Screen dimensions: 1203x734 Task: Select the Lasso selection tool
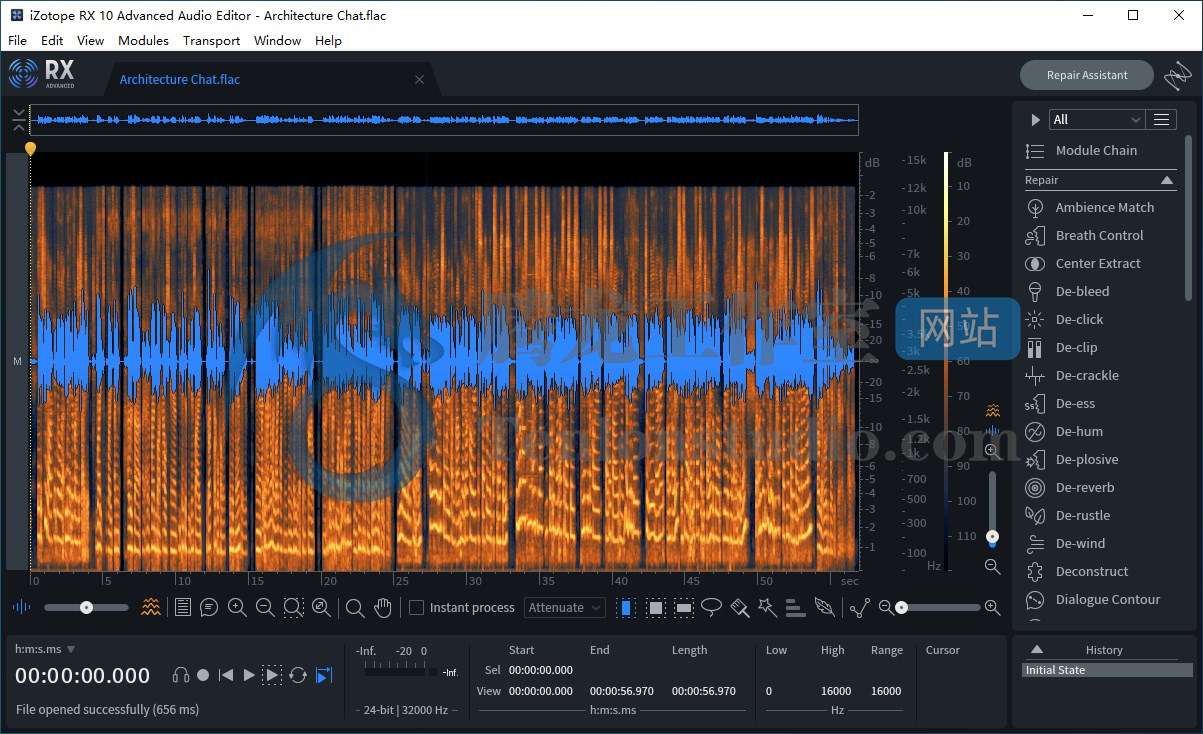(x=712, y=607)
